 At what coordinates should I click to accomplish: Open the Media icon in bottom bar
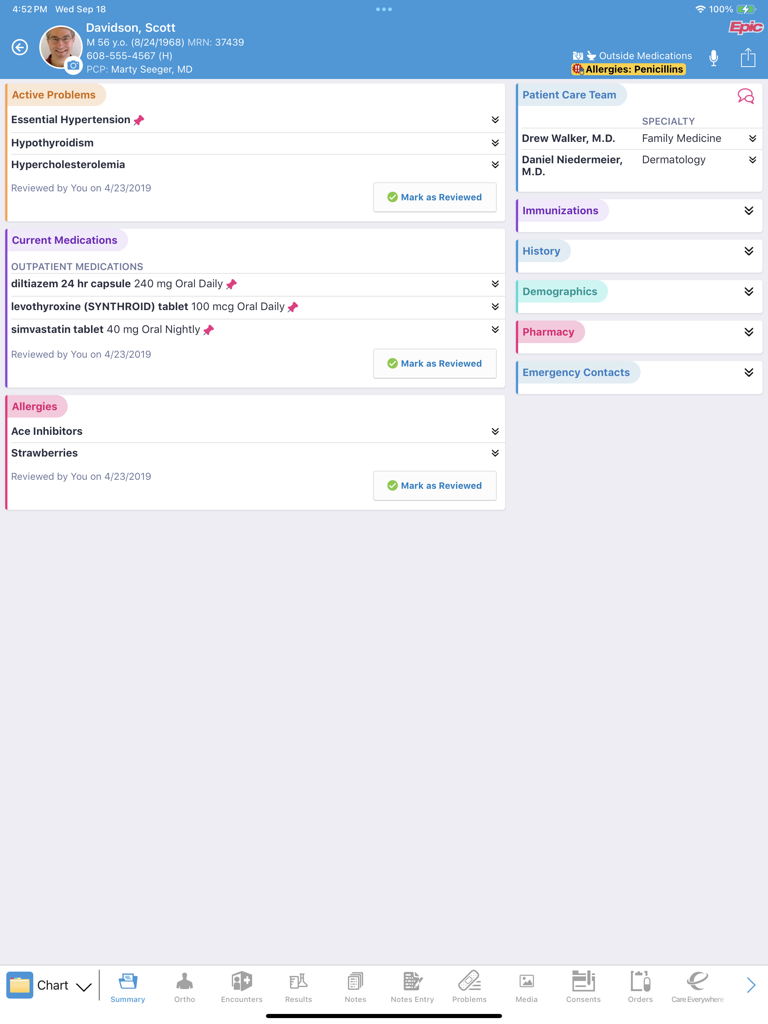coord(526,983)
